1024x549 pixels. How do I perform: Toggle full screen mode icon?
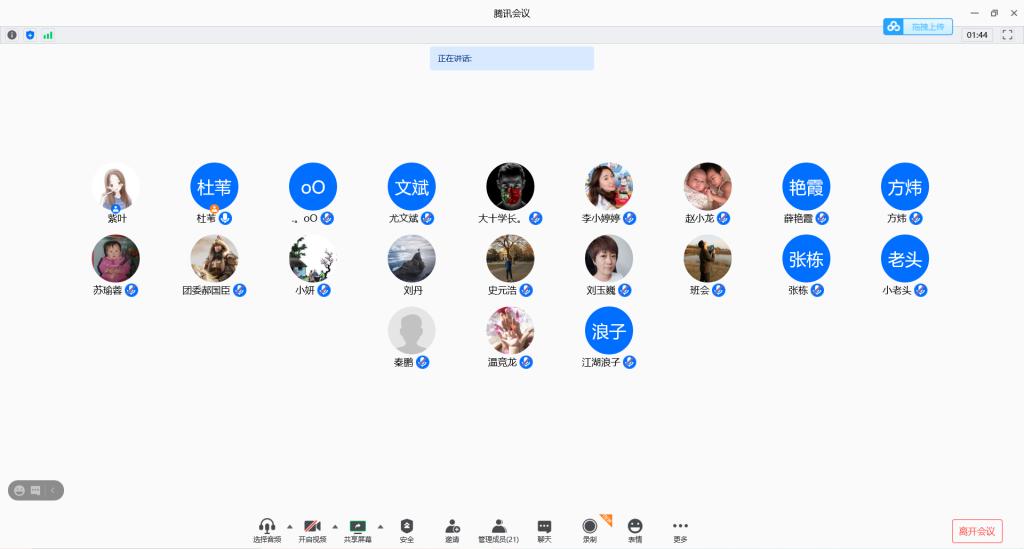(1007, 35)
